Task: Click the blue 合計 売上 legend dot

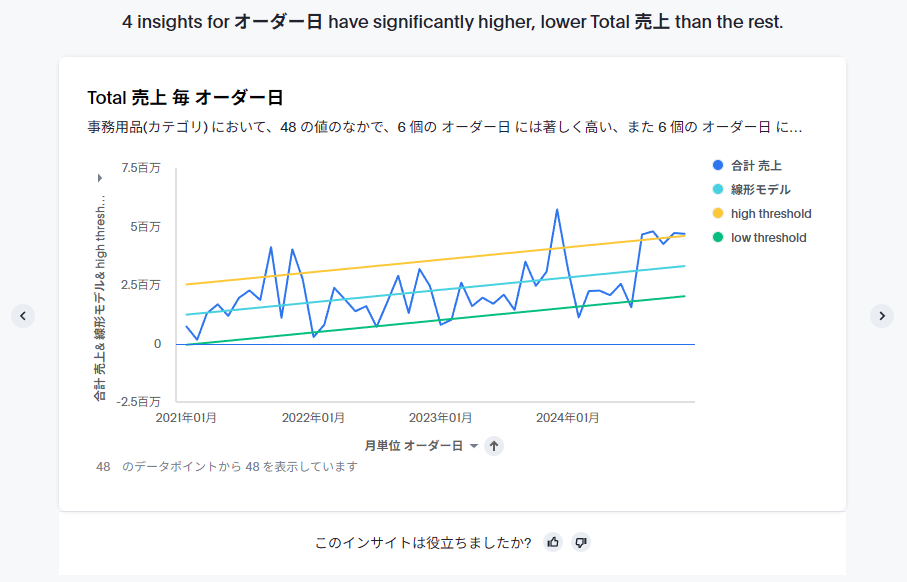Action: [x=718, y=165]
